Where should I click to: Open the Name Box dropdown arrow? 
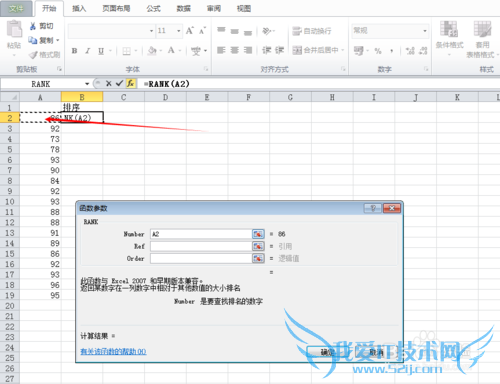tap(87, 84)
